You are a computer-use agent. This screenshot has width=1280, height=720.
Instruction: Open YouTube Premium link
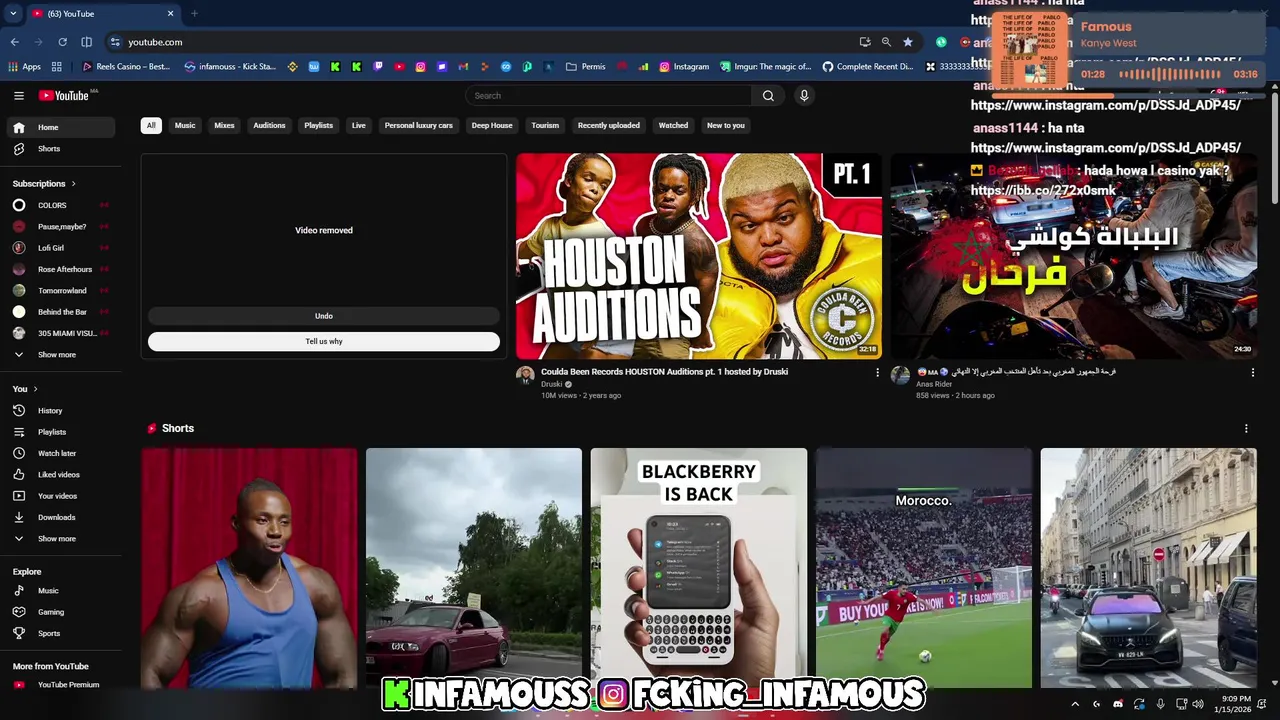pyautogui.click(x=62, y=685)
